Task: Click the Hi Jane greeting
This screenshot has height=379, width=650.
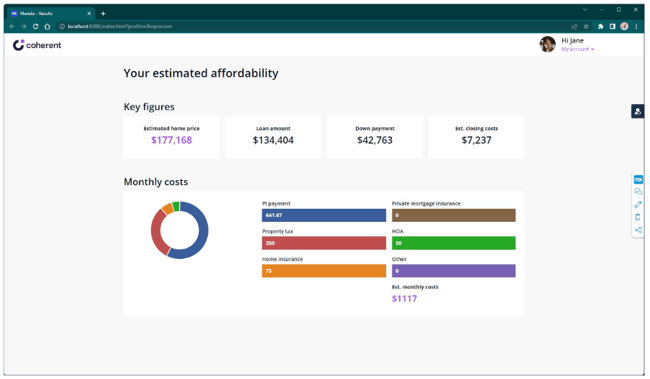Action: click(x=572, y=41)
